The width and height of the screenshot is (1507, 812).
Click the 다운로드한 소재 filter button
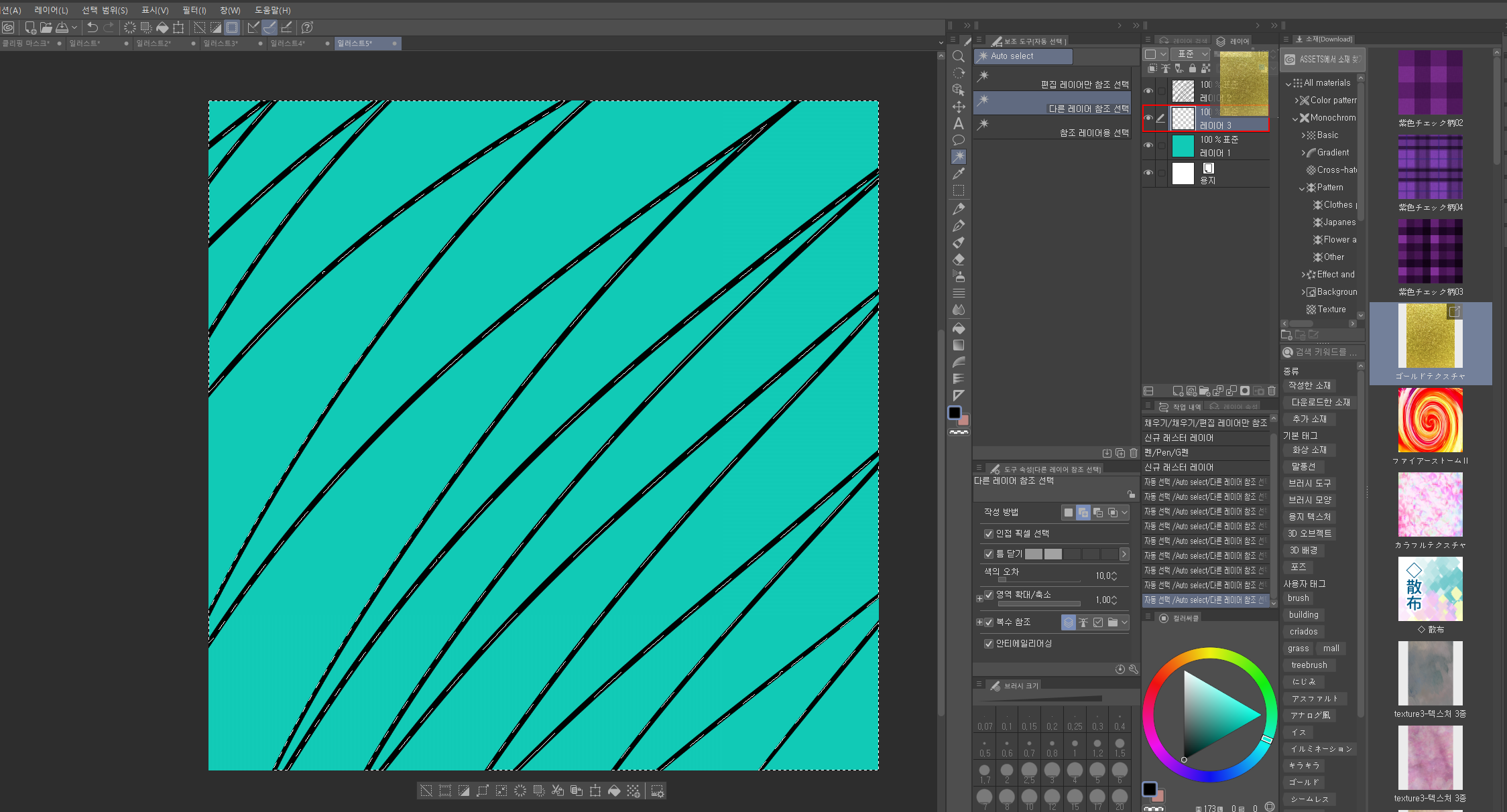point(1320,403)
